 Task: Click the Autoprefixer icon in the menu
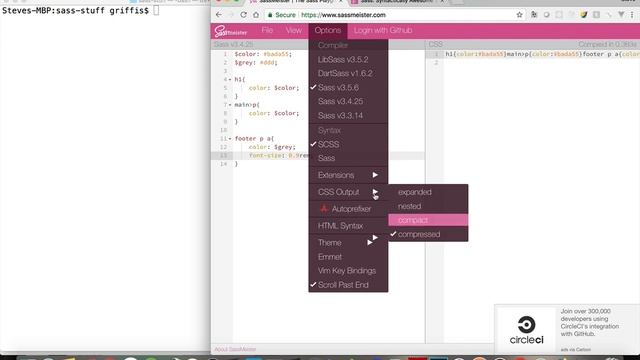(x=324, y=209)
